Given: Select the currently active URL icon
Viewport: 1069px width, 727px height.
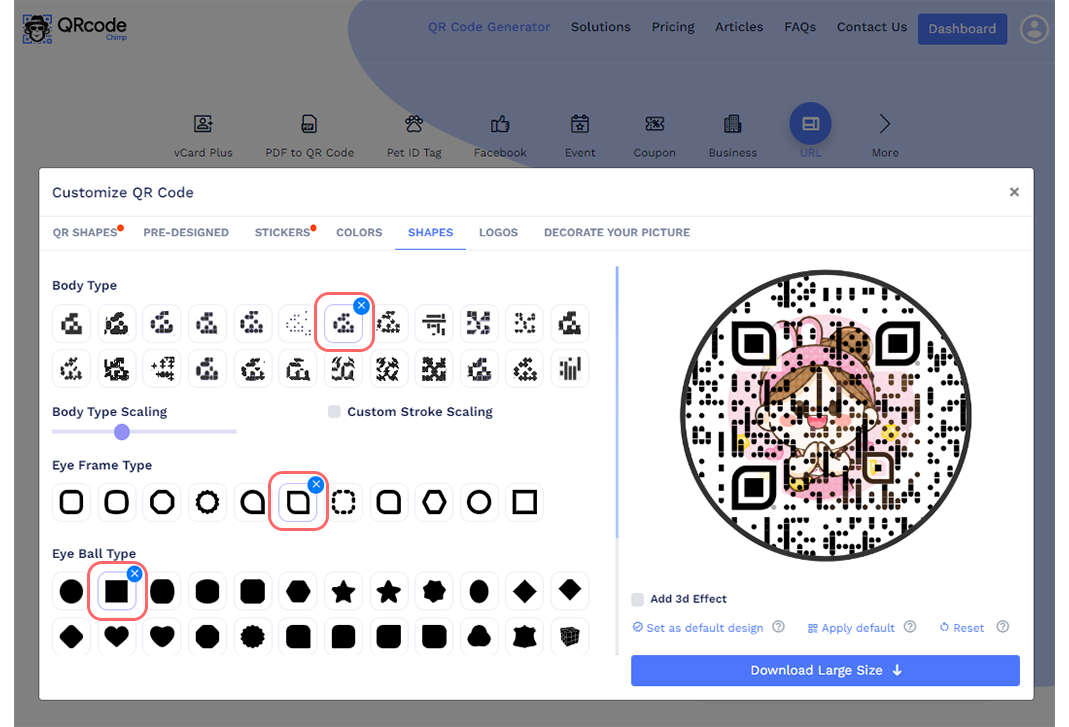Looking at the screenshot, I should pos(810,122).
